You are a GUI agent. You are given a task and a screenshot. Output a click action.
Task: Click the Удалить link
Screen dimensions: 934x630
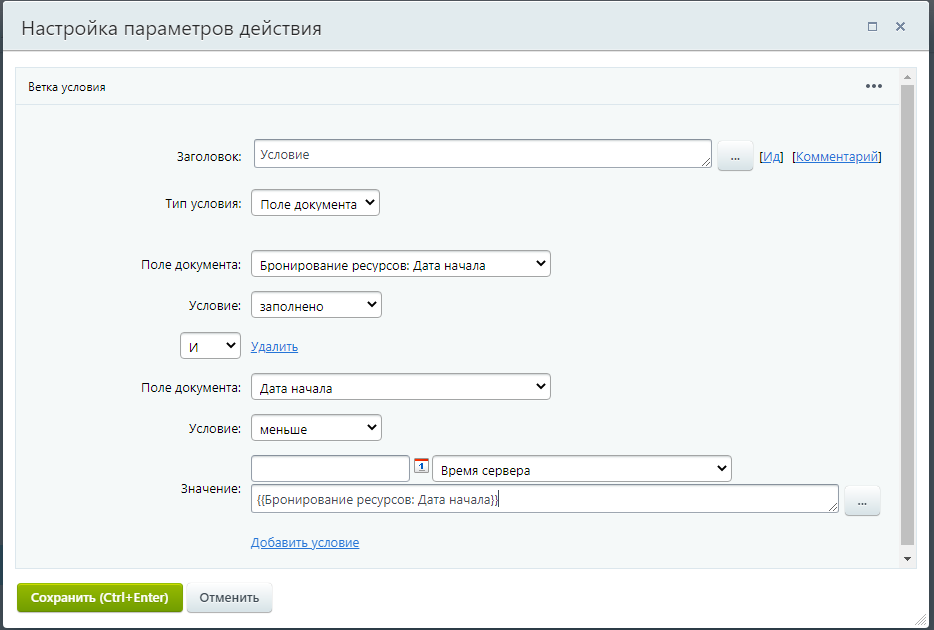point(274,347)
